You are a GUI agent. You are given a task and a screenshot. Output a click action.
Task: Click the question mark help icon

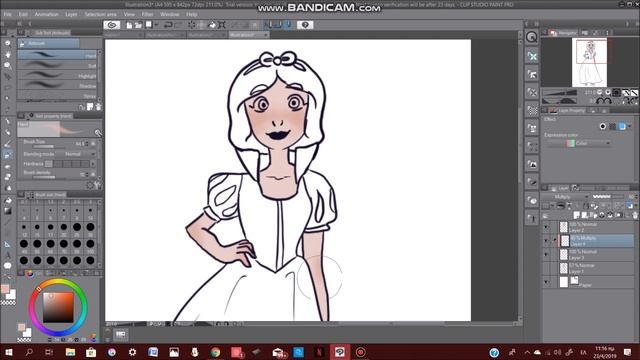(305, 25)
